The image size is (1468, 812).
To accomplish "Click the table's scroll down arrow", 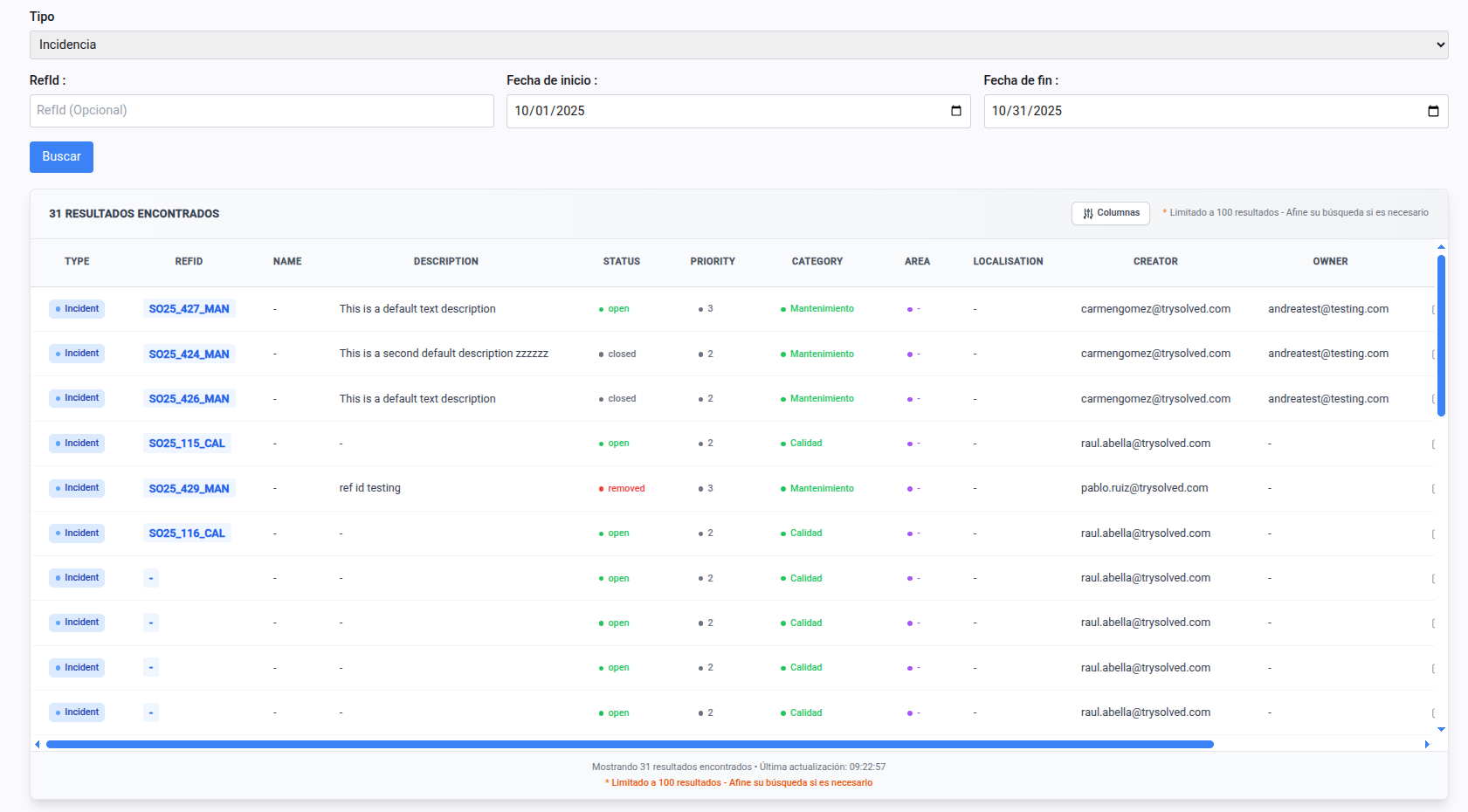I will (1441, 729).
